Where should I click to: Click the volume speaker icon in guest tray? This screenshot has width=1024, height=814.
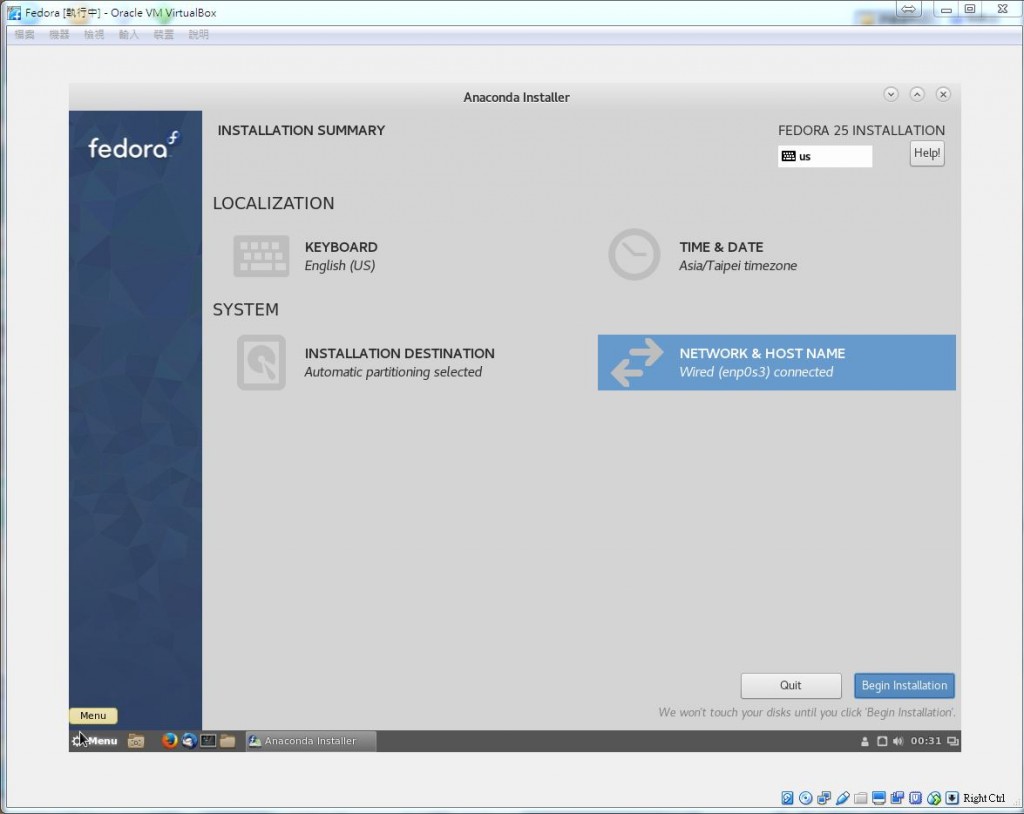pos(898,741)
